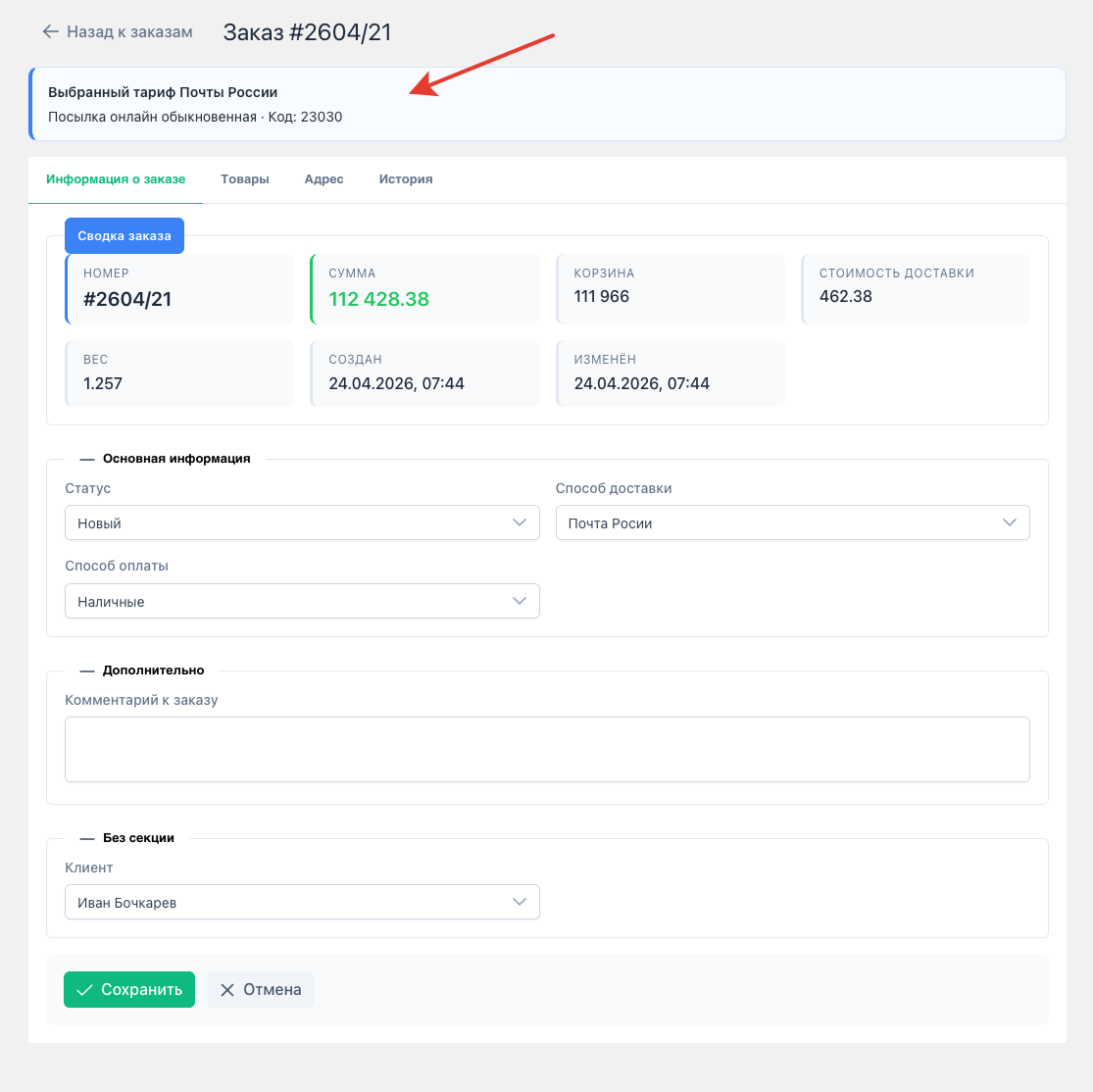1093x1092 pixels.
Task: Expand the Статус dropdown showing Новый
Action: (302, 523)
